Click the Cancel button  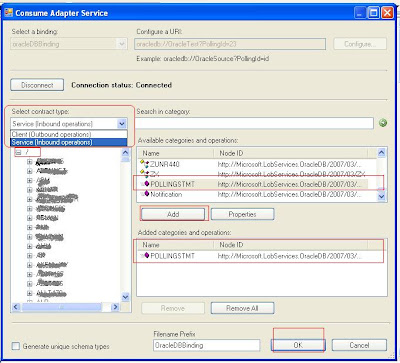[359, 345]
